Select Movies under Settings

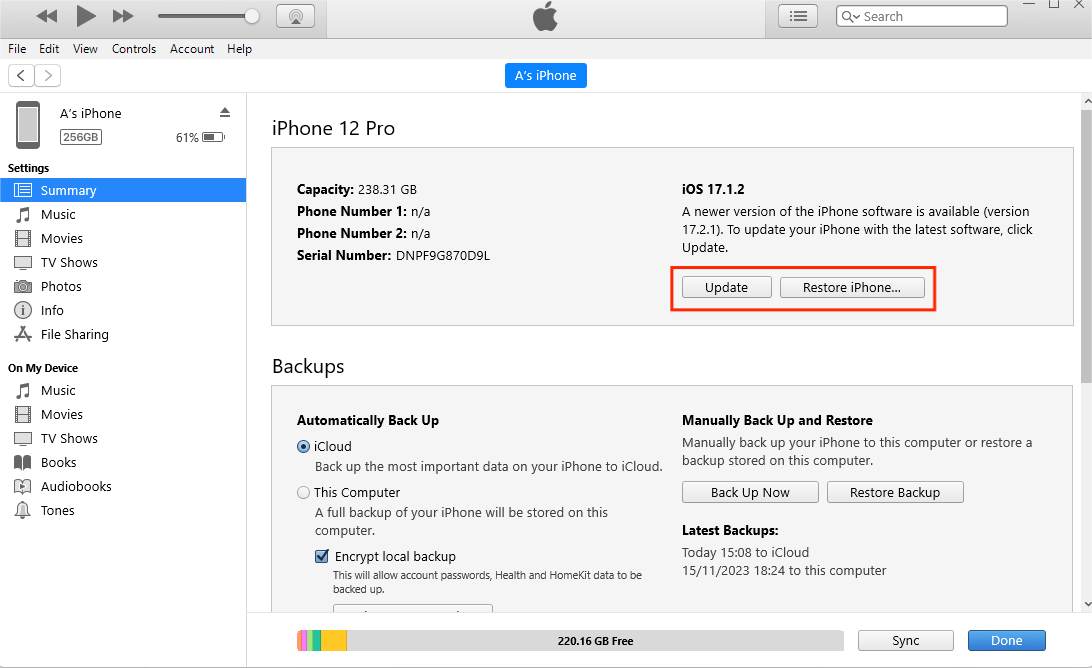pyautogui.click(x=123, y=238)
